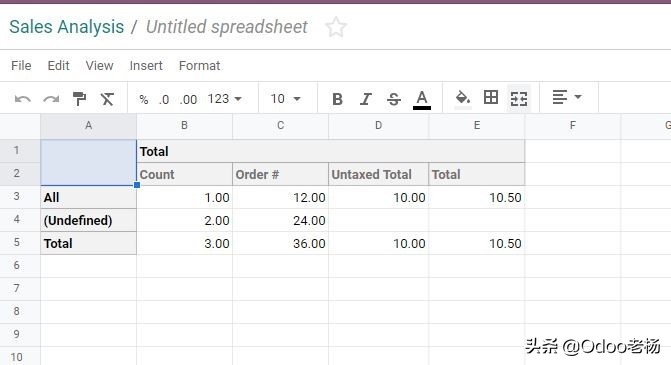The image size is (671, 365).
Task: Select column B header
Action: pos(184,126)
